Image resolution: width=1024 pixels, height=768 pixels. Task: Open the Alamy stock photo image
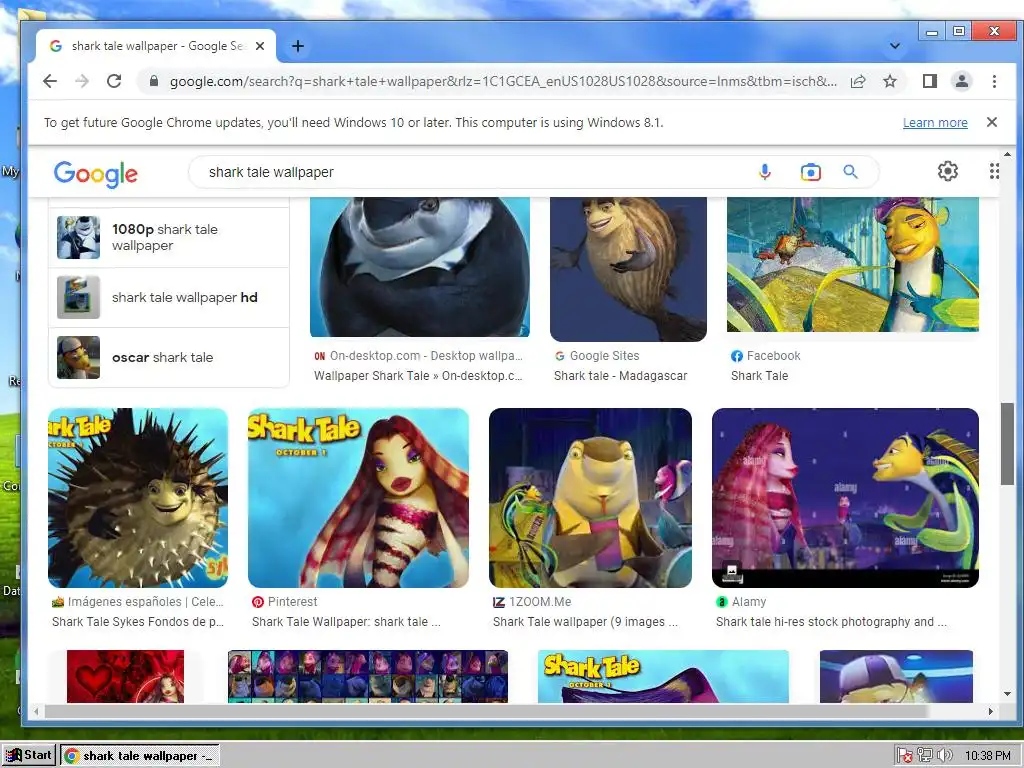coord(845,498)
